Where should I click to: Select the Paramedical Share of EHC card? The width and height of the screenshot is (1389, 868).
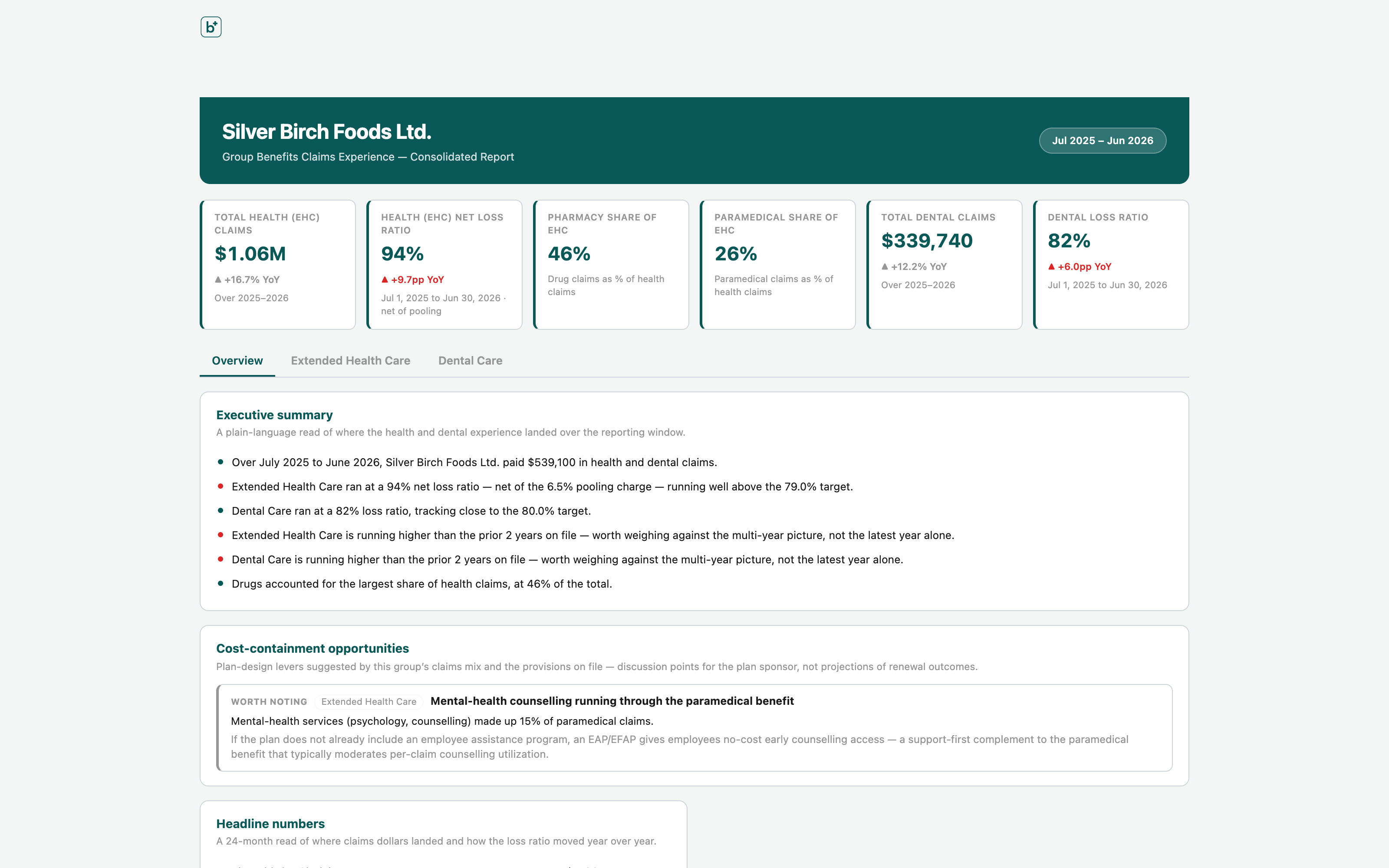coord(778,265)
